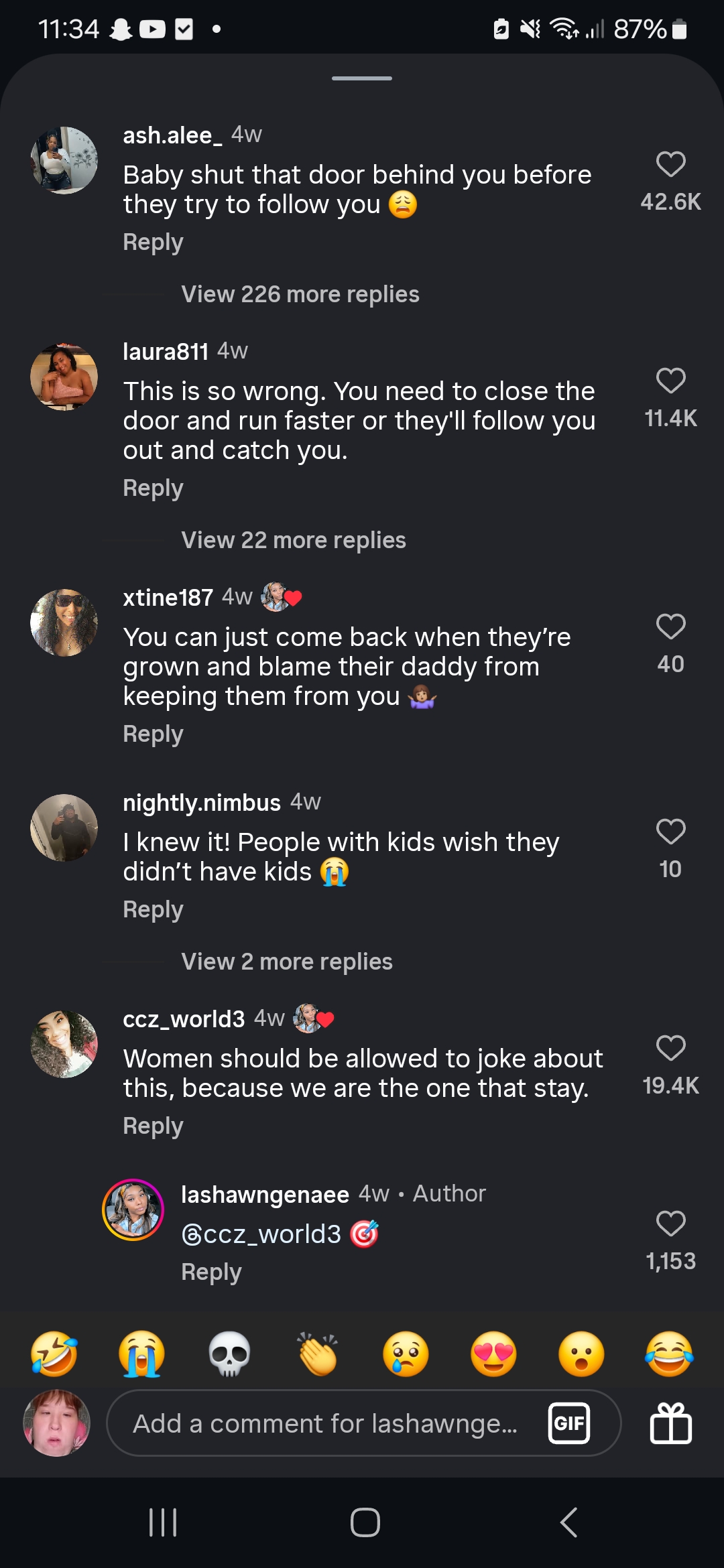Insert the heart-eyes emoji
The image size is (724, 1568).
(x=493, y=1354)
